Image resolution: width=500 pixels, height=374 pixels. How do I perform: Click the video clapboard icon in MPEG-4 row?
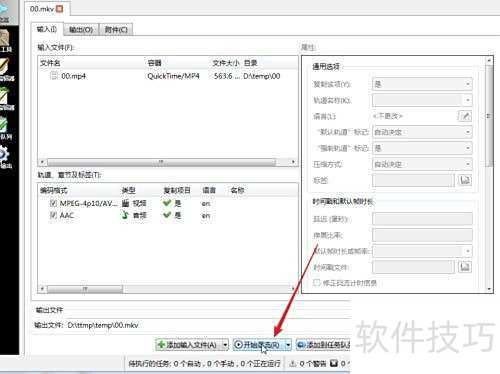click(x=126, y=203)
